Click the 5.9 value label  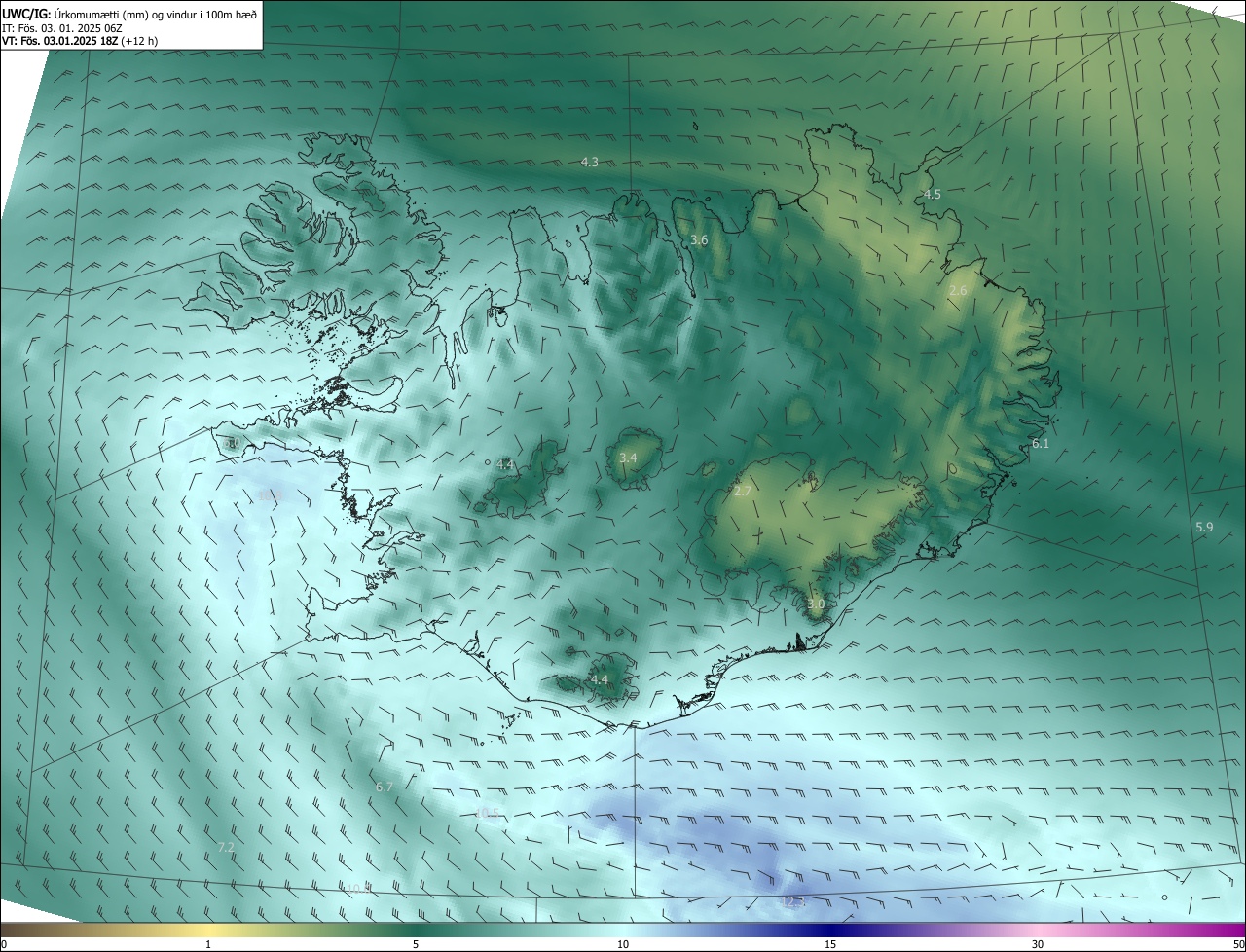tap(1204, 528)
